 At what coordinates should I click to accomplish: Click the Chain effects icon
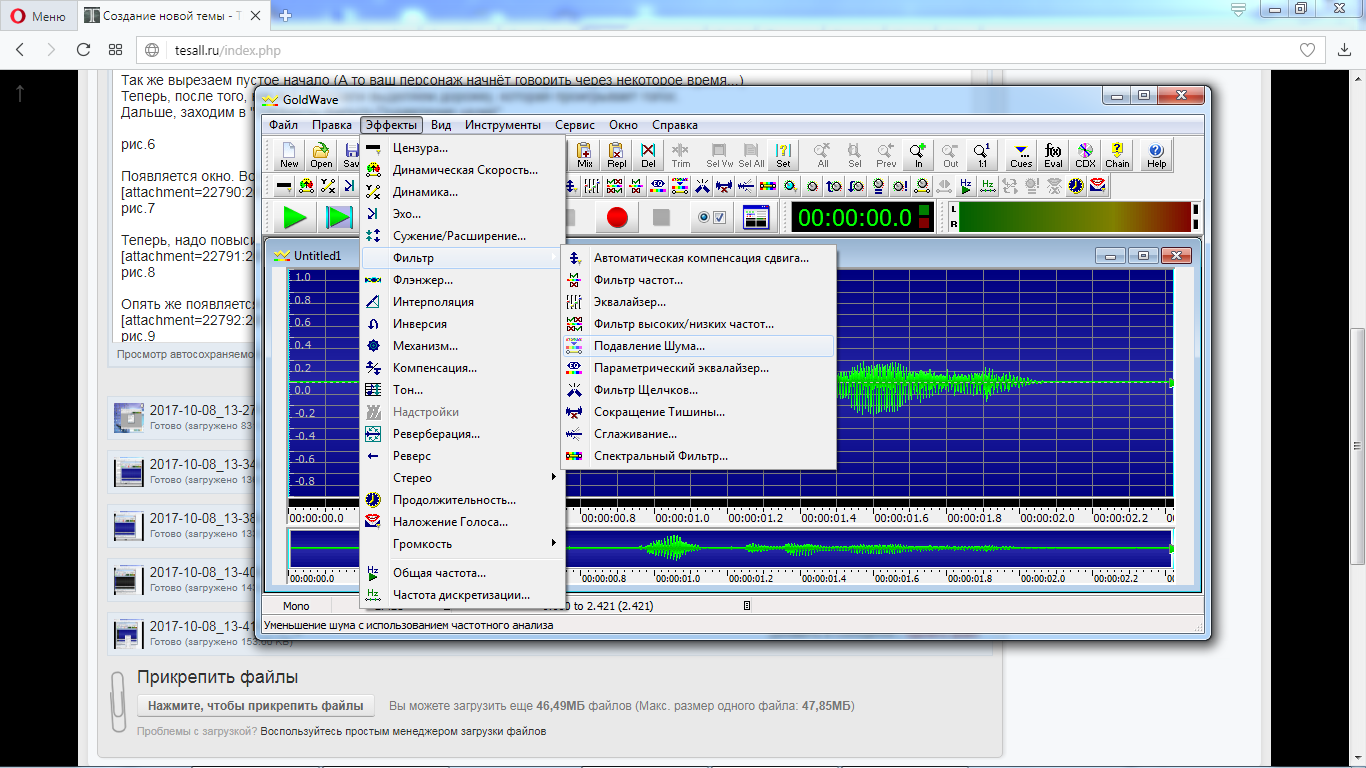(x=1117, y=155)
